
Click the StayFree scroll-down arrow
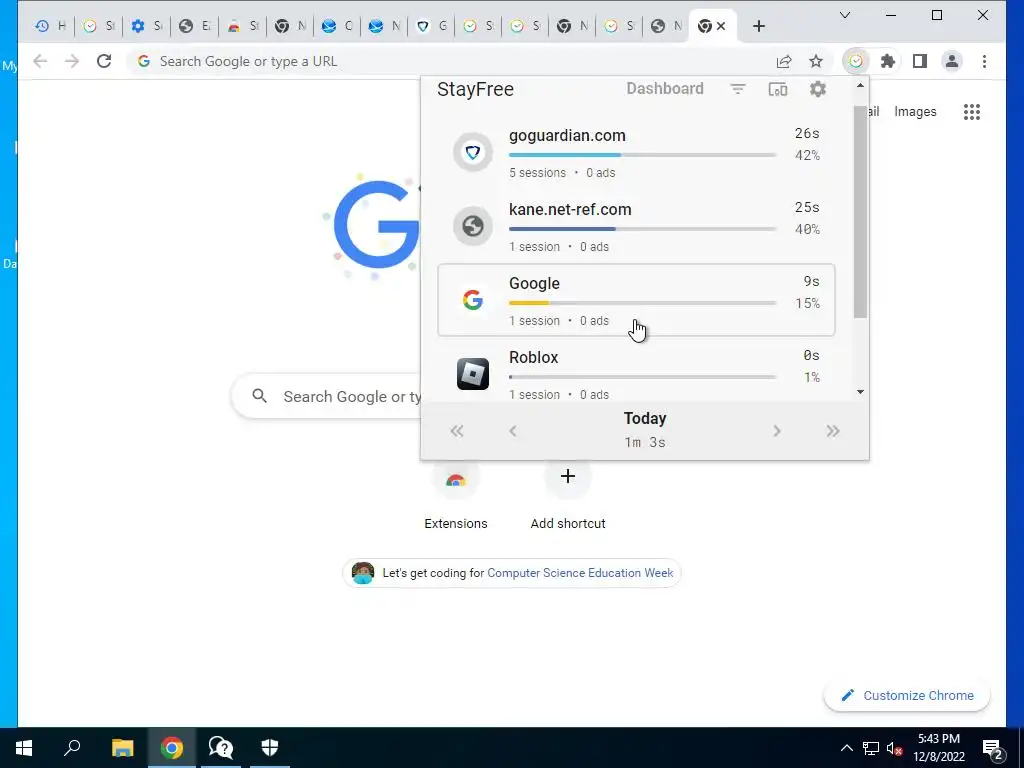(860, 392)
